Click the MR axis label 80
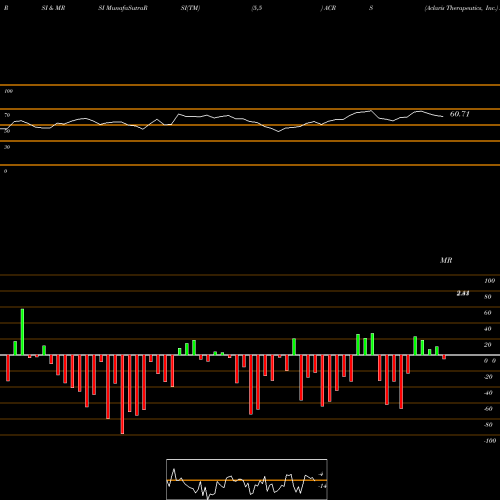The height and width of the screenshot is (500, 500). click(x=488, y=297)
